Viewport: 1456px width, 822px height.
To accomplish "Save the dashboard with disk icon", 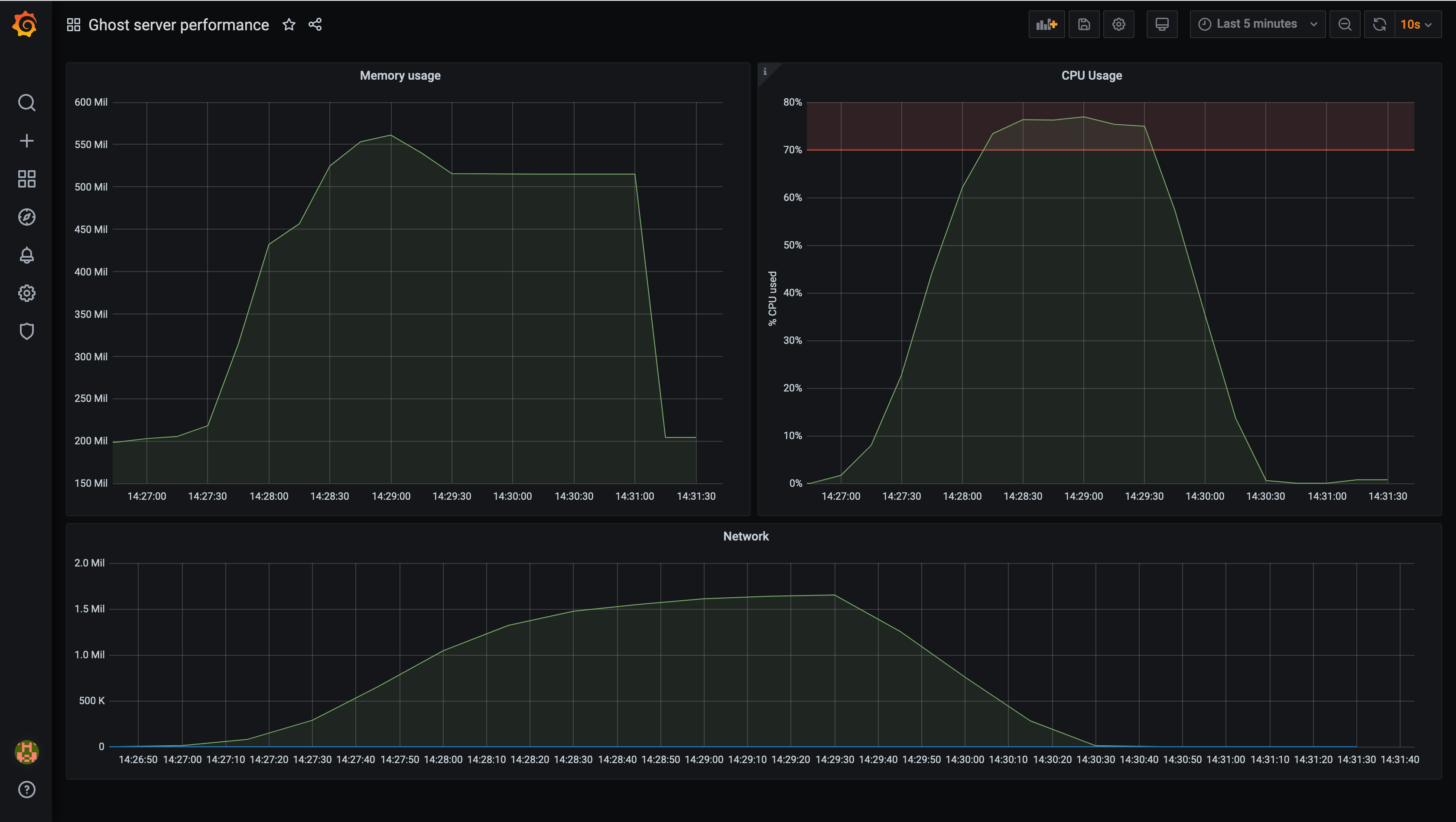I will tap(1084, 24).
